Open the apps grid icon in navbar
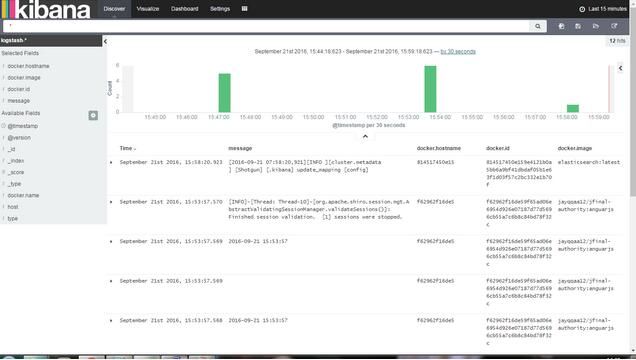Image resolution: width=636 pixels, height=360 pixels. 245,9
